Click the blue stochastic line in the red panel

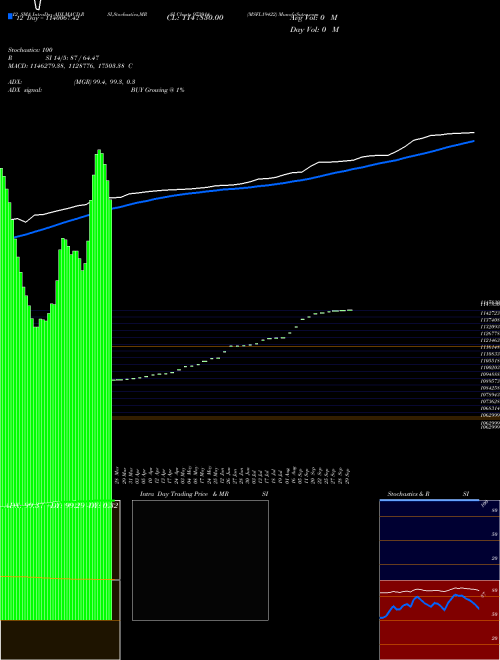coord(429,605)
